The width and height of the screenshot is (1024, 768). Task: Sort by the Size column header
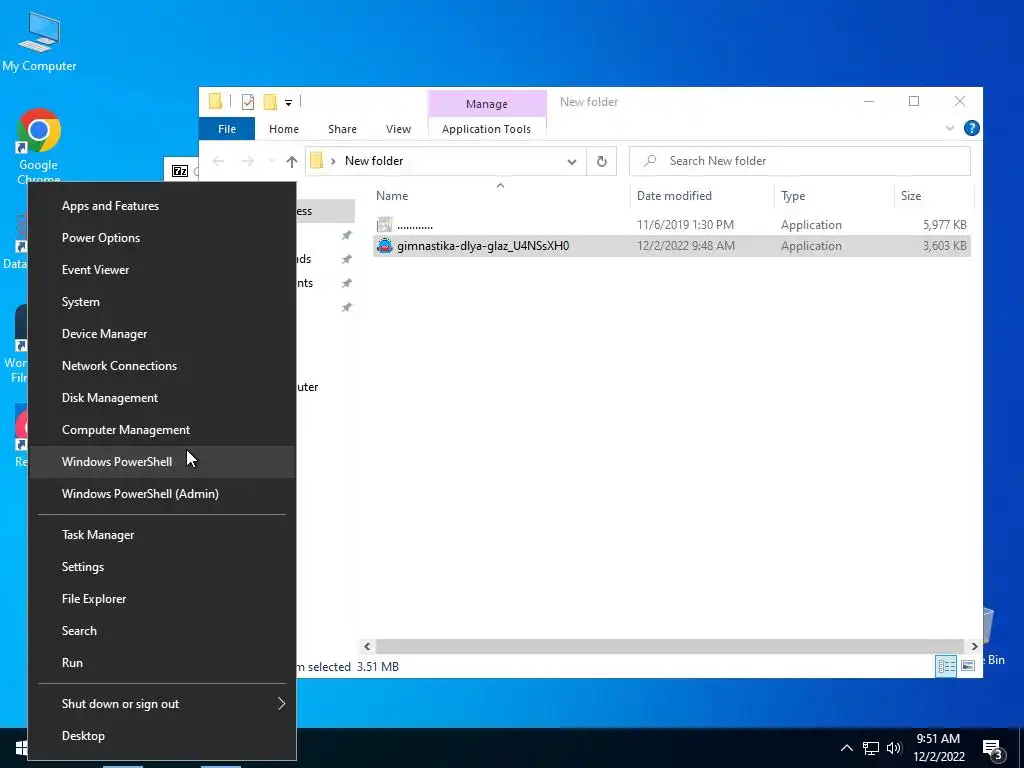click(x=911, y=196)
